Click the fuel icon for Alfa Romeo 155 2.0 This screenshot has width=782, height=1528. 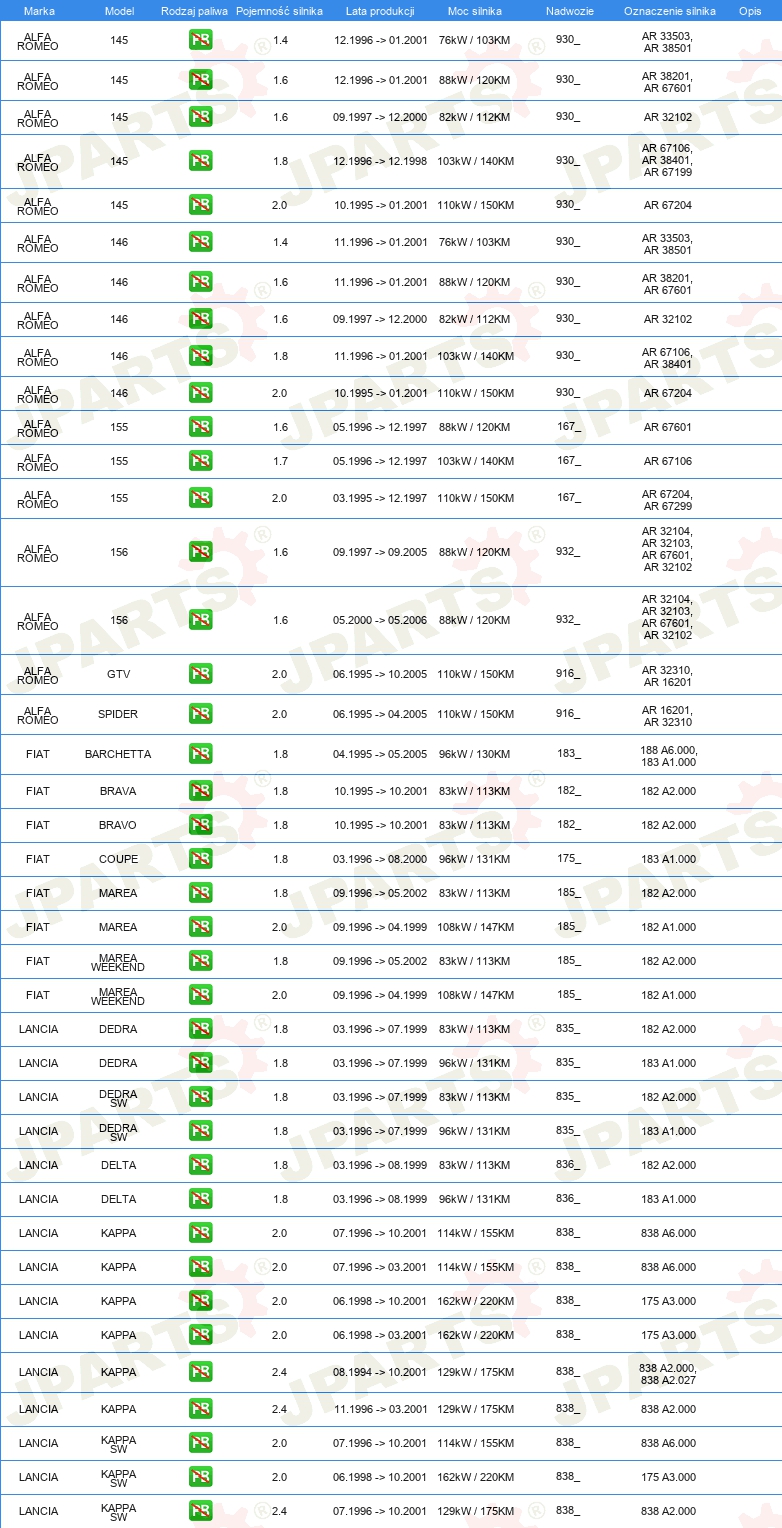[200, 497]
